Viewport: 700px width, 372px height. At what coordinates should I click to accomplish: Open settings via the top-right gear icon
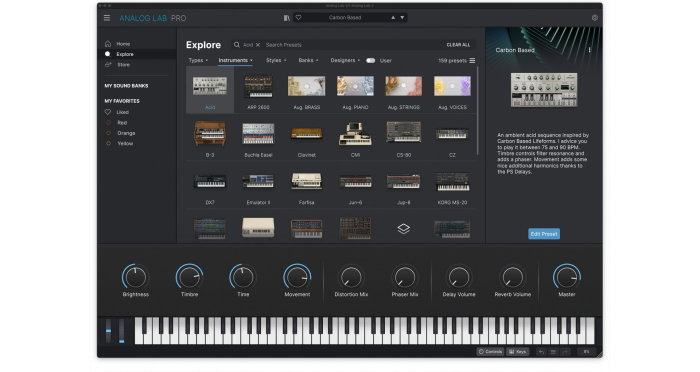(x=595, y=18)
